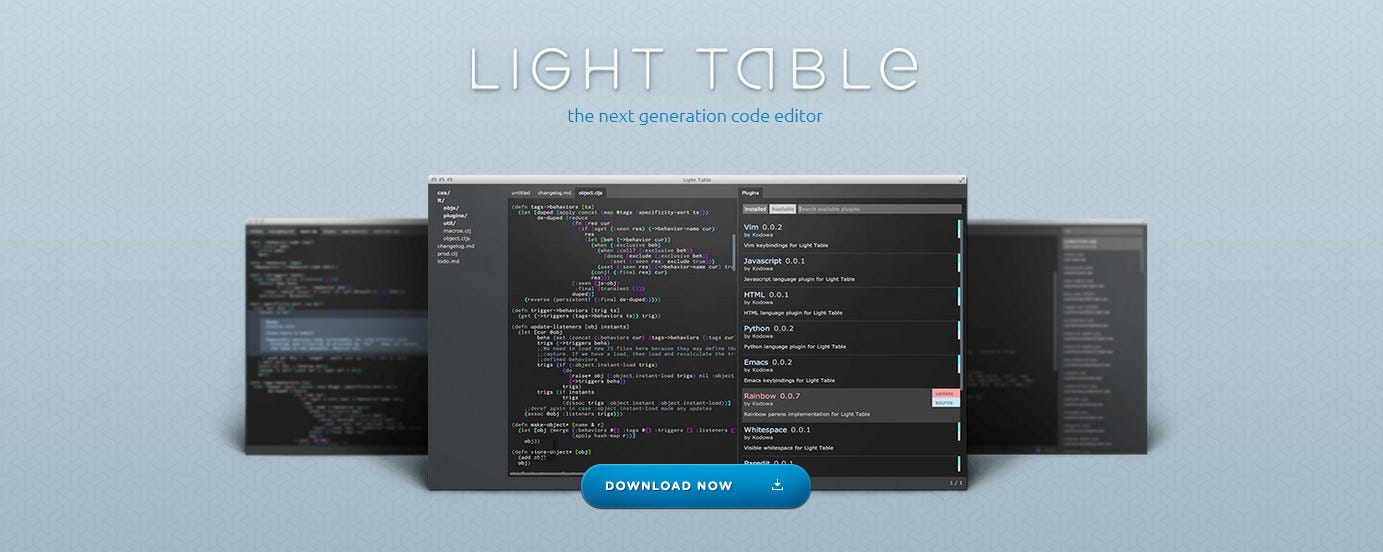This screenshot has height=552, width=1383.
Task: Click the Light Table logo title
Action: tap(693, 68)
